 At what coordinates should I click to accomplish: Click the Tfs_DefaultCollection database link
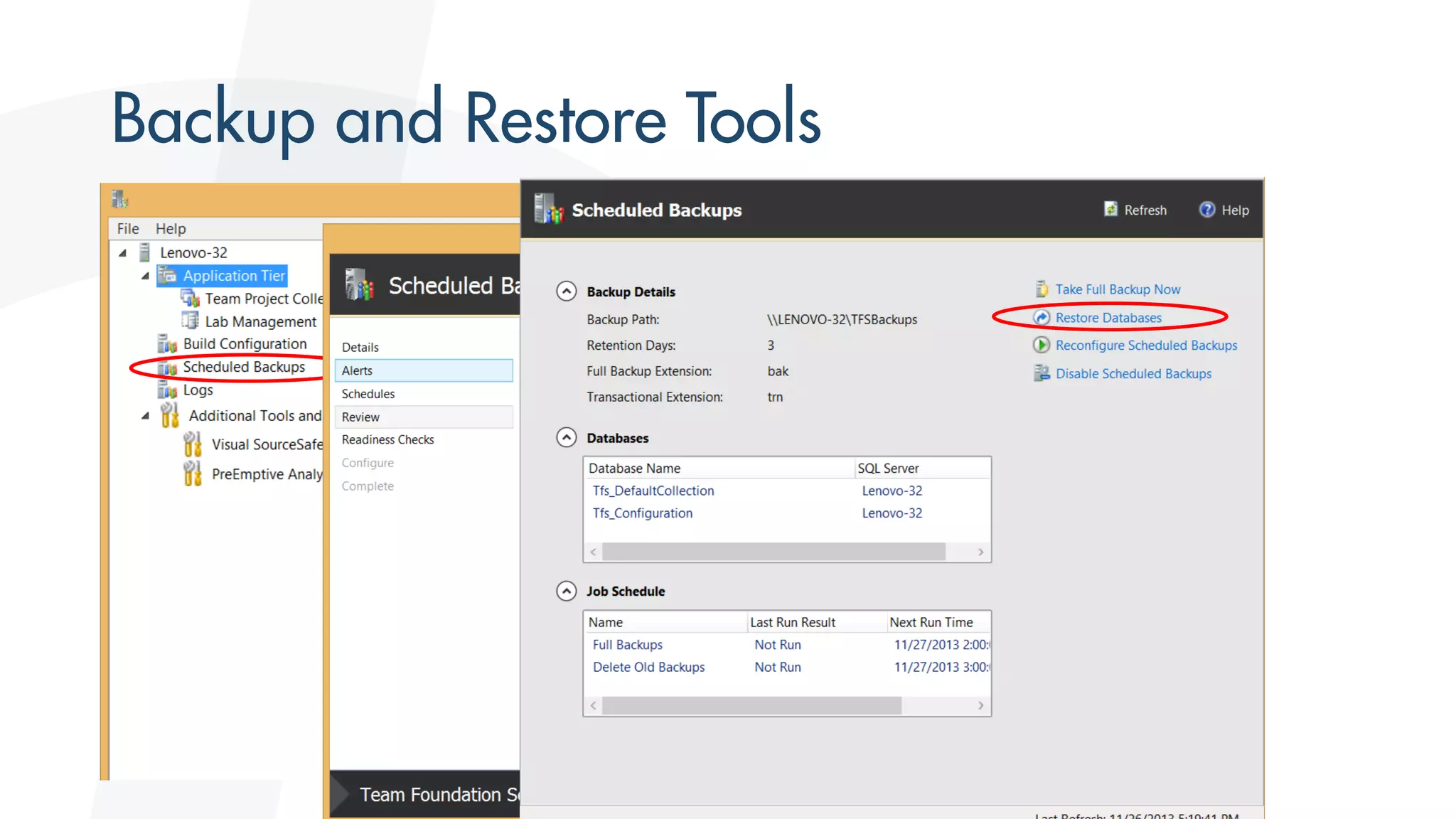[x=653, y=491]
